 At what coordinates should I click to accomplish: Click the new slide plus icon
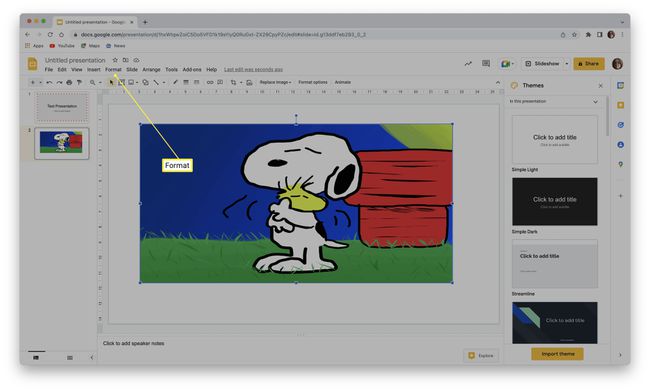tap(33, 83)
